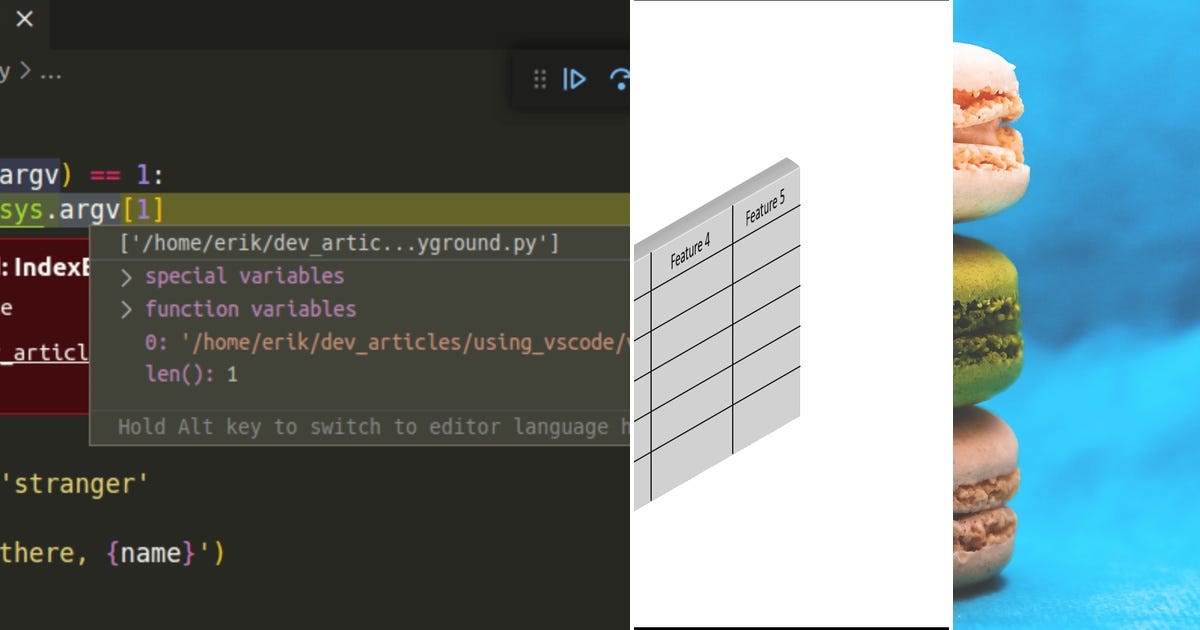Close the open editor tab with the X
This screenshot has width=1200, height=630.
click(24, 18)
